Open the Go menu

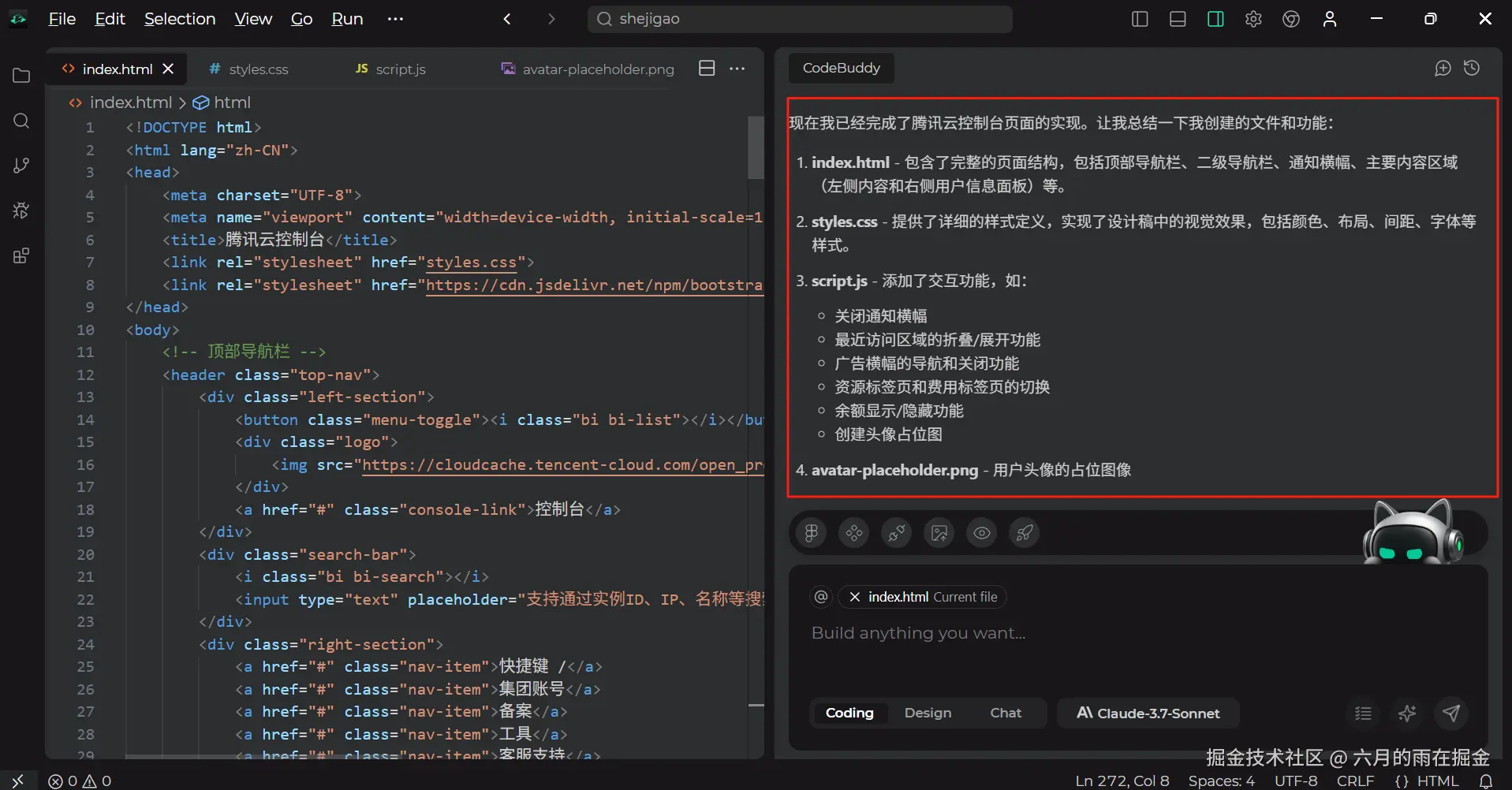click(x=302, y=19)
